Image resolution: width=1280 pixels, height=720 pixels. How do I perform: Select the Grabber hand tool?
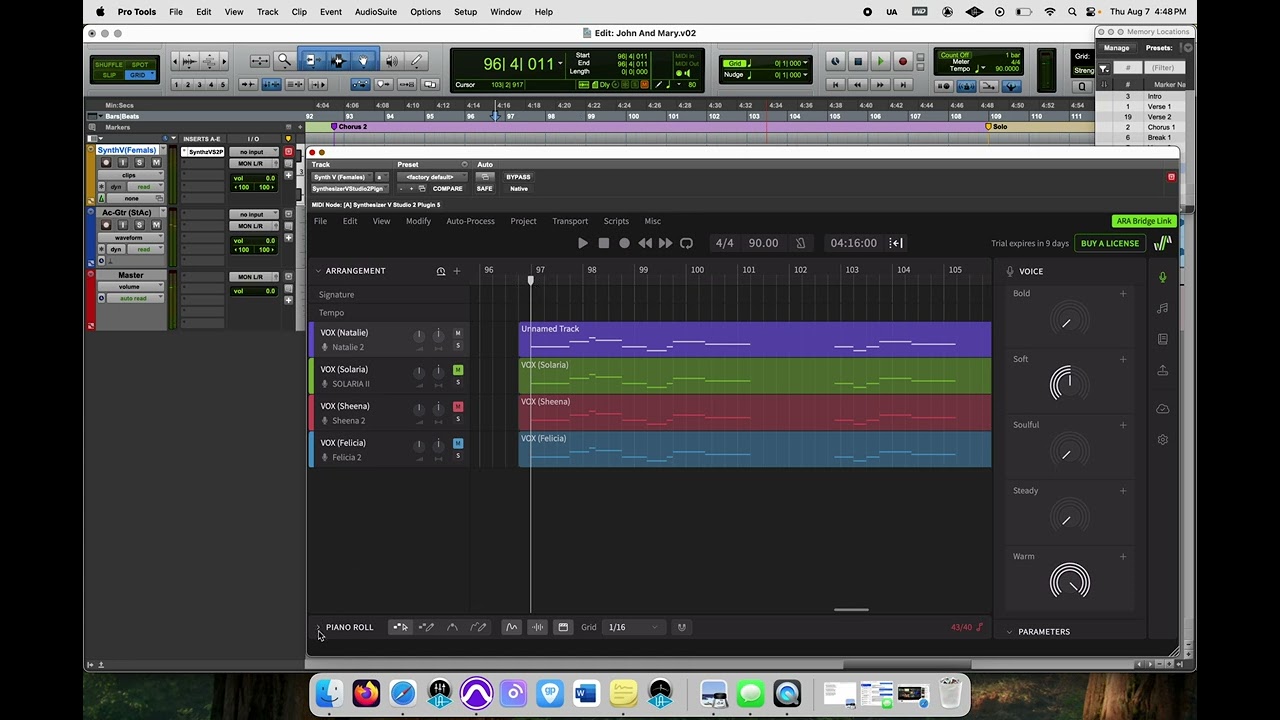[x=363, y=61]
